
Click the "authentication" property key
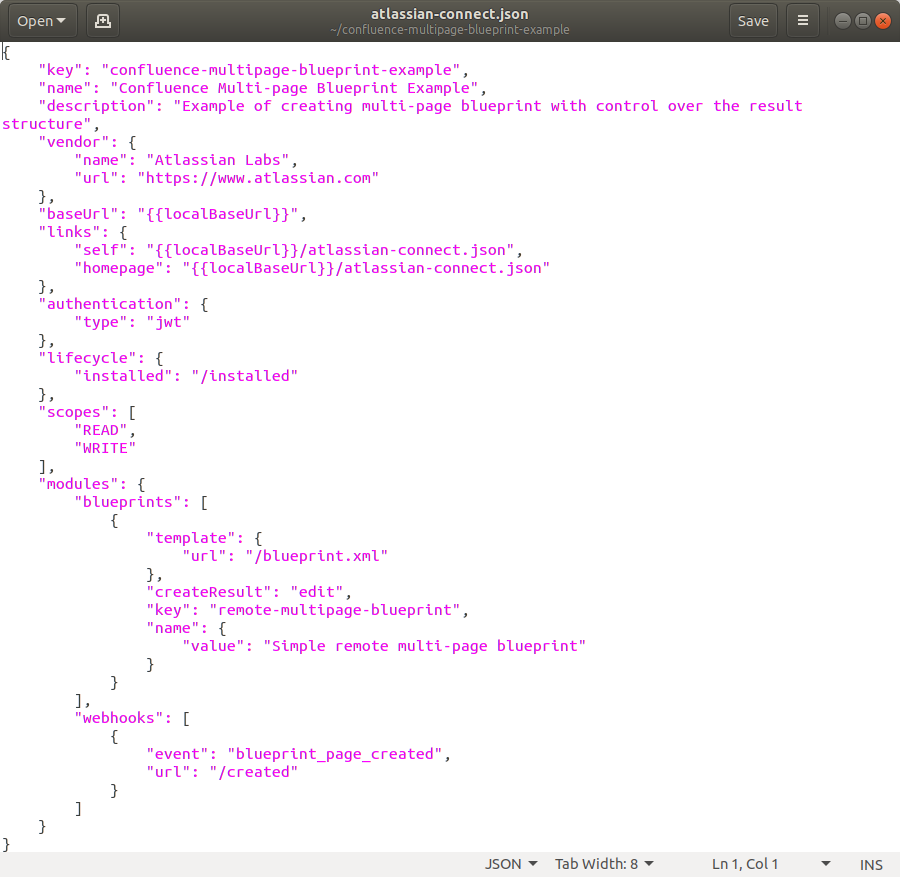click(110, 304)
